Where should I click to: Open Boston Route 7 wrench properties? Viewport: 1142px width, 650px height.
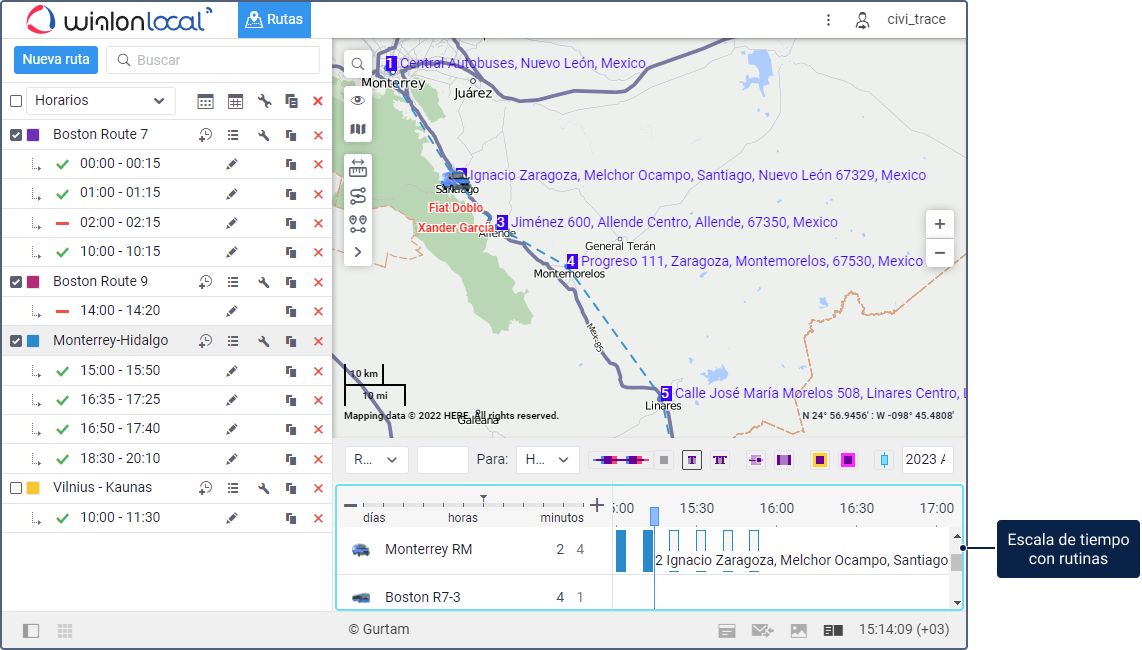(x=264, y=135)
